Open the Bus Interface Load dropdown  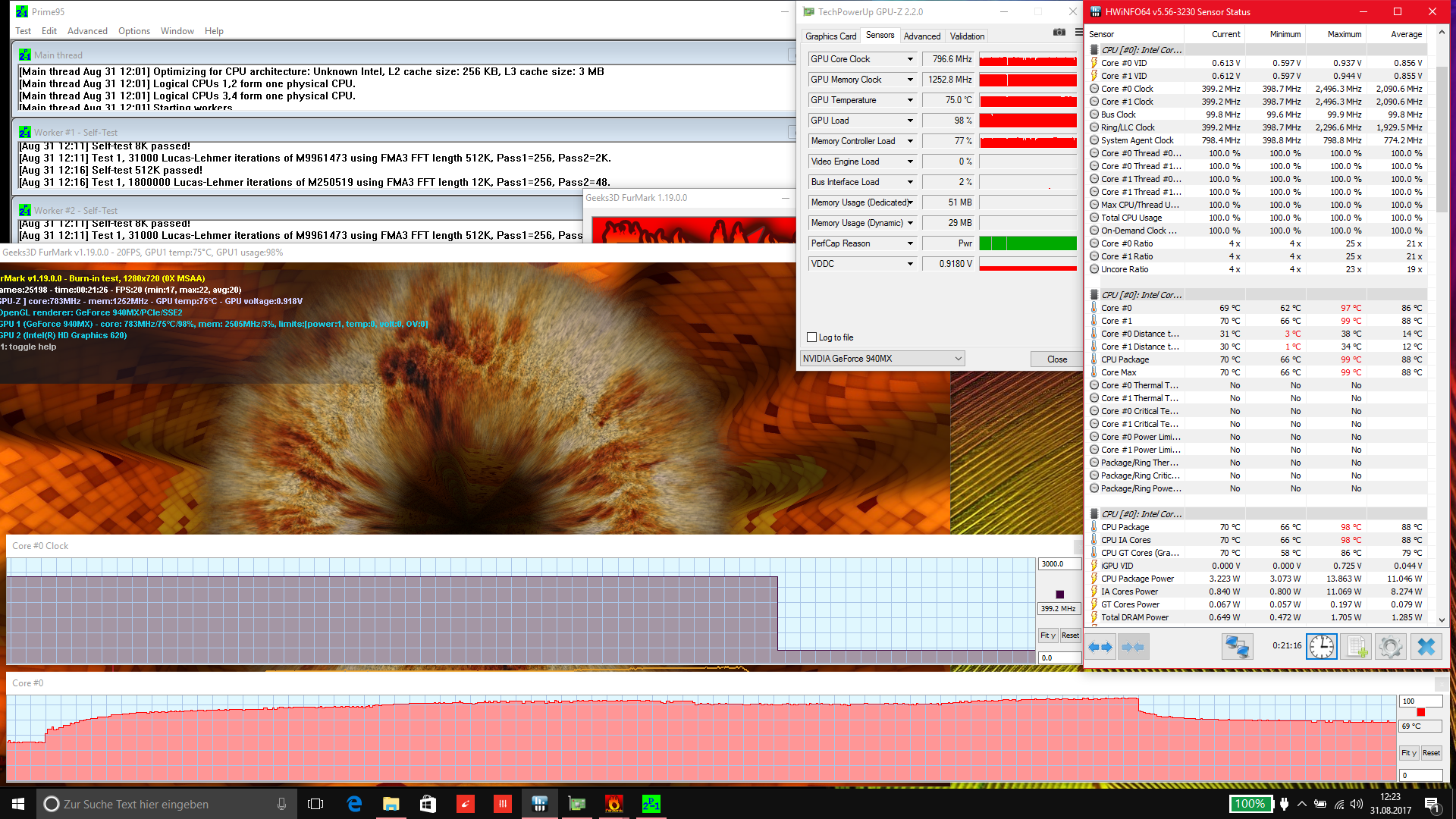click(x=910, y=182)
